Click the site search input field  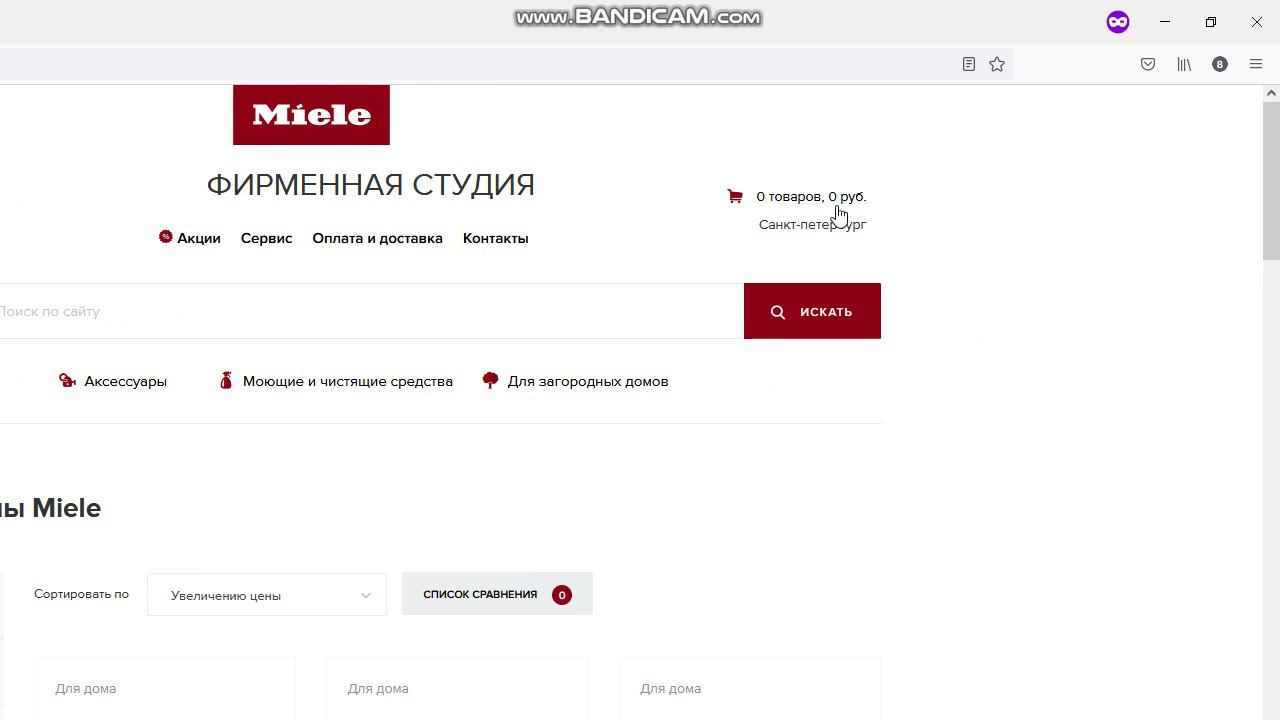[x=370, y=311]
